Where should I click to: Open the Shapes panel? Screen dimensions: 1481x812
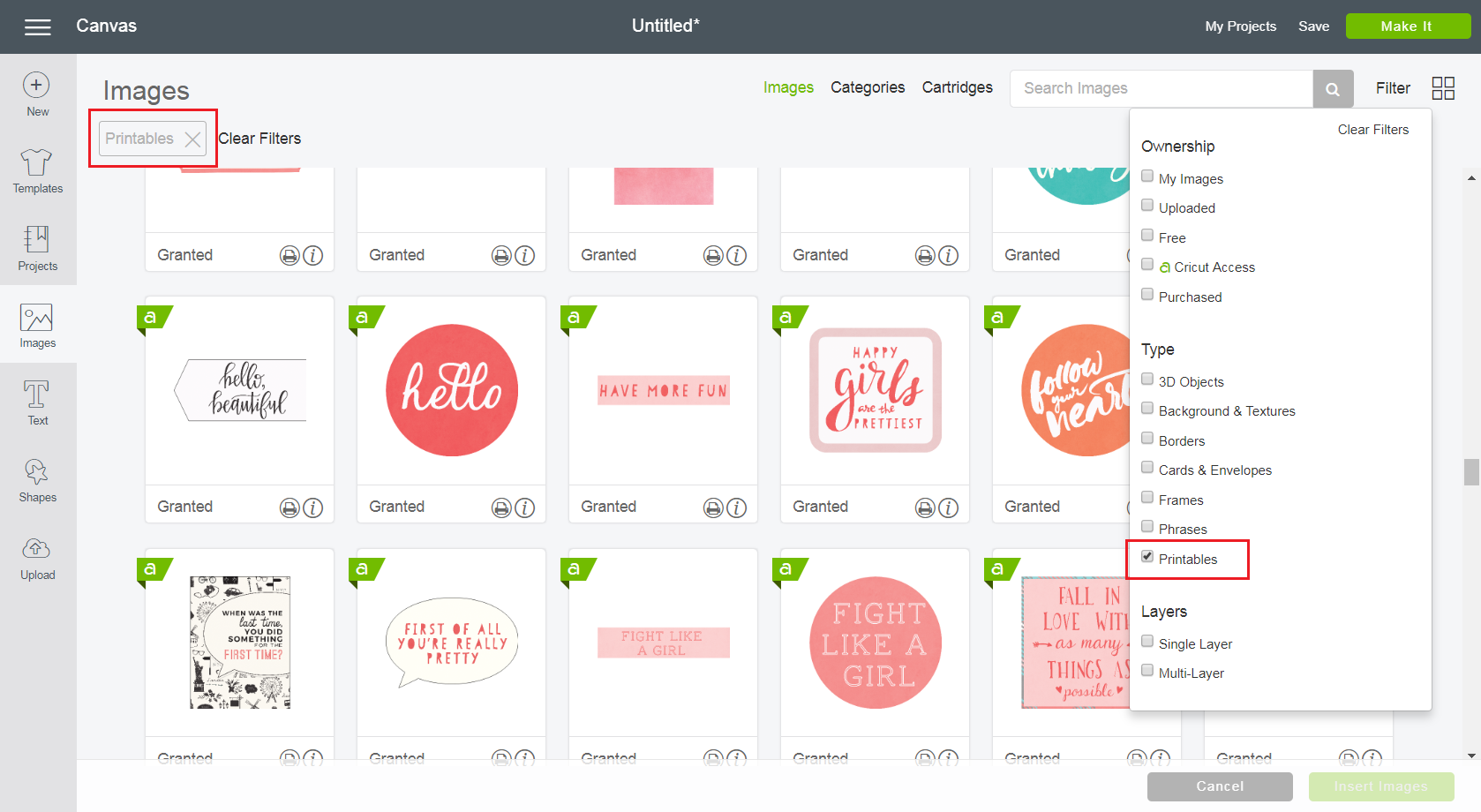pyautogui.click(x=37, y=480)
